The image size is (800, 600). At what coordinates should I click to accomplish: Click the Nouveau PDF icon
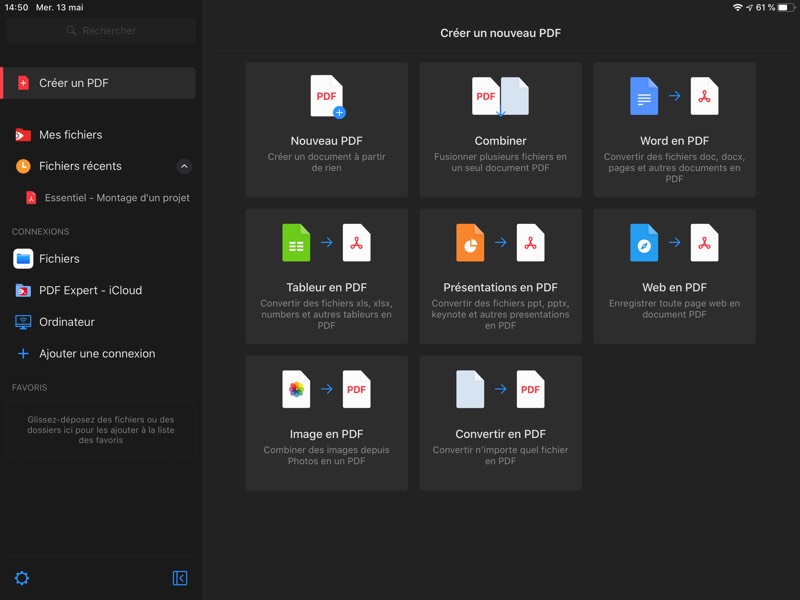[x=326, y=97]
